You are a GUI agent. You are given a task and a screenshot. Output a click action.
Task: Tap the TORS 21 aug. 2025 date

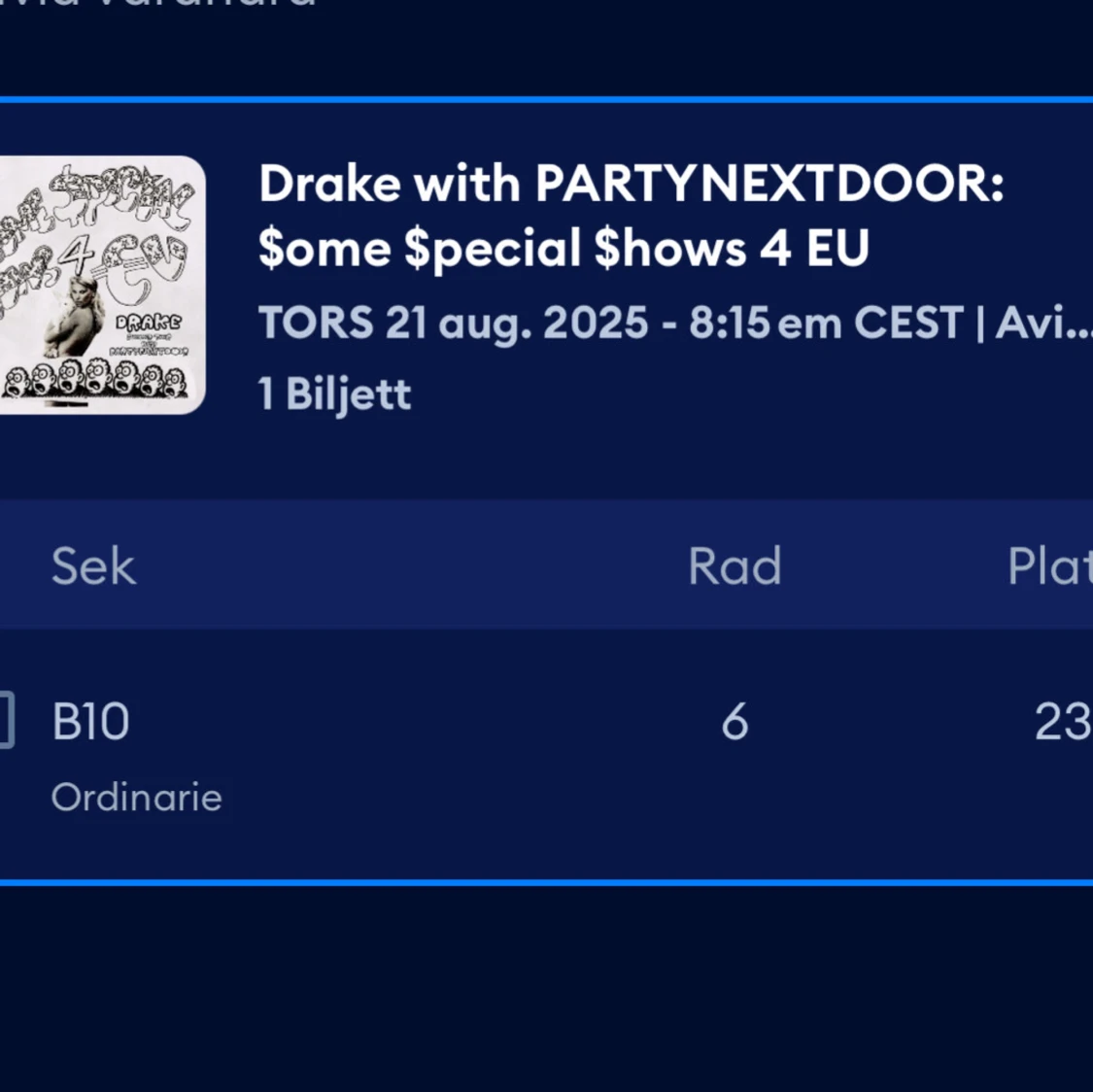453,324
